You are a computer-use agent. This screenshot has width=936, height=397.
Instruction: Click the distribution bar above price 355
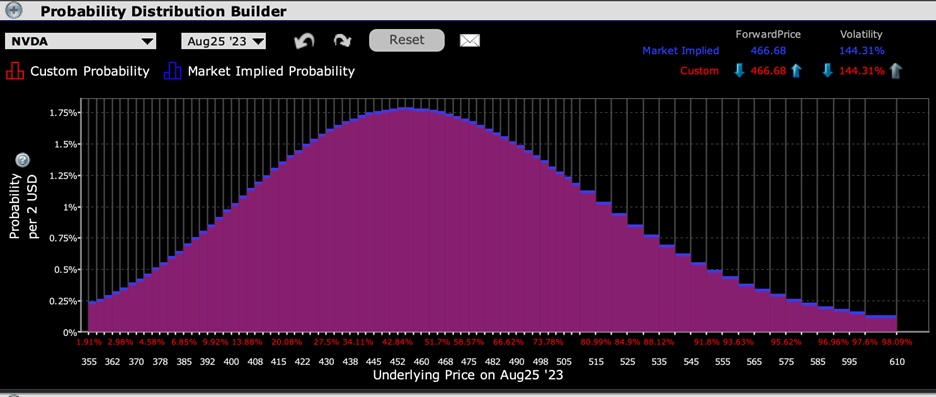[x=92, y=316]
